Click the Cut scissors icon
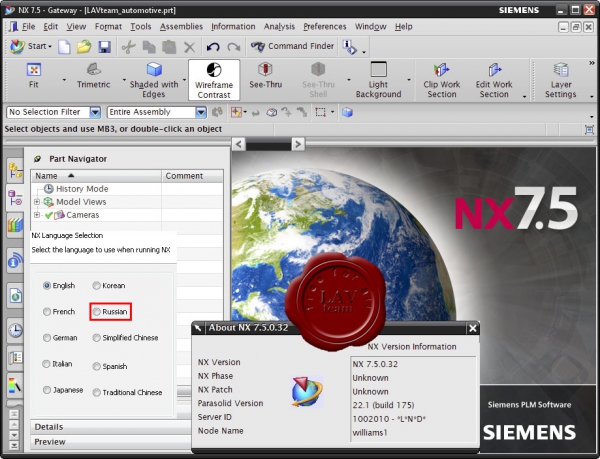Screen dimensions: 600x459 coord(129,47)
